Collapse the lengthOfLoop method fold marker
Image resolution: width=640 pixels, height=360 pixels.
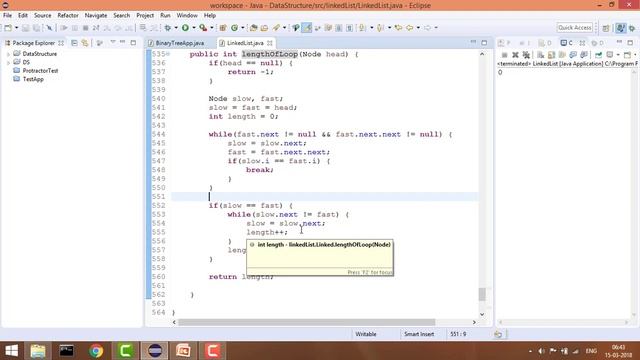168,54
